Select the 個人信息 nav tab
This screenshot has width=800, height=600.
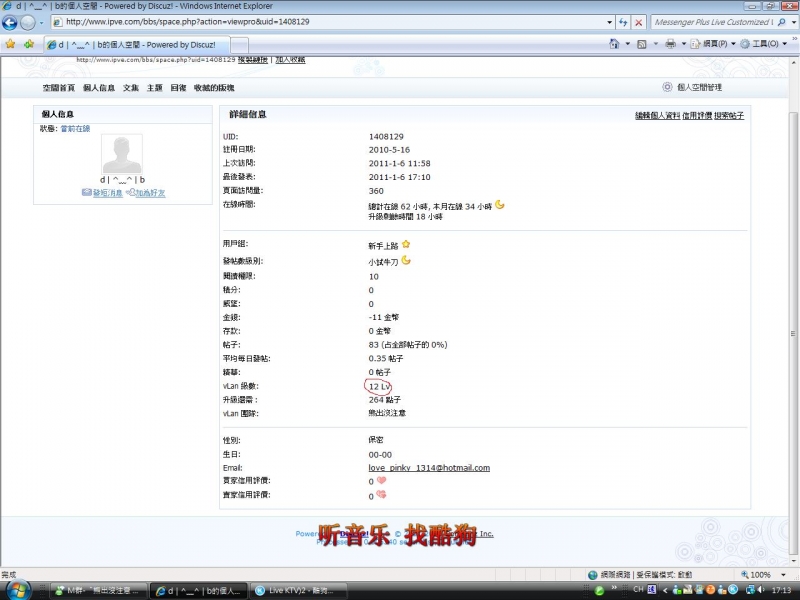coord(99,88)
